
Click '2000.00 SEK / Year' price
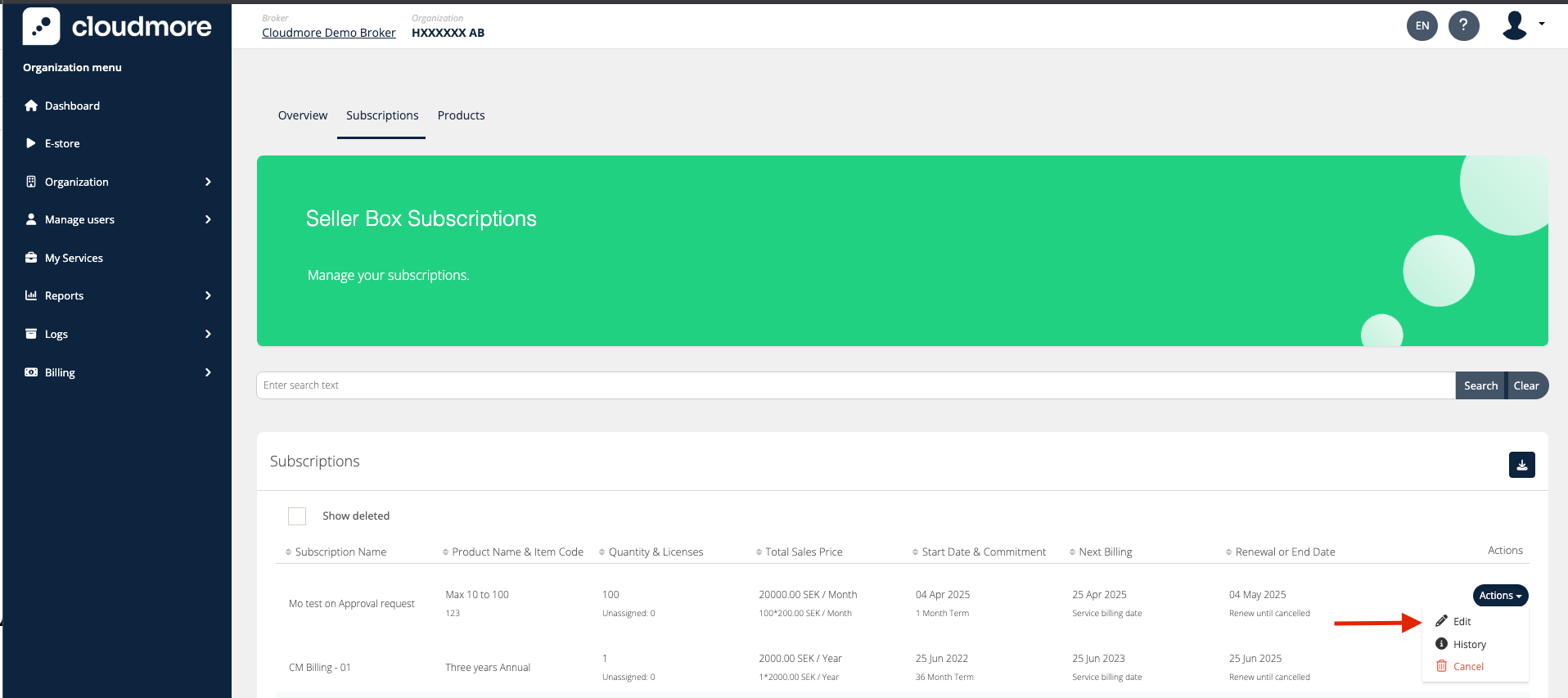(x=800, y=659)
